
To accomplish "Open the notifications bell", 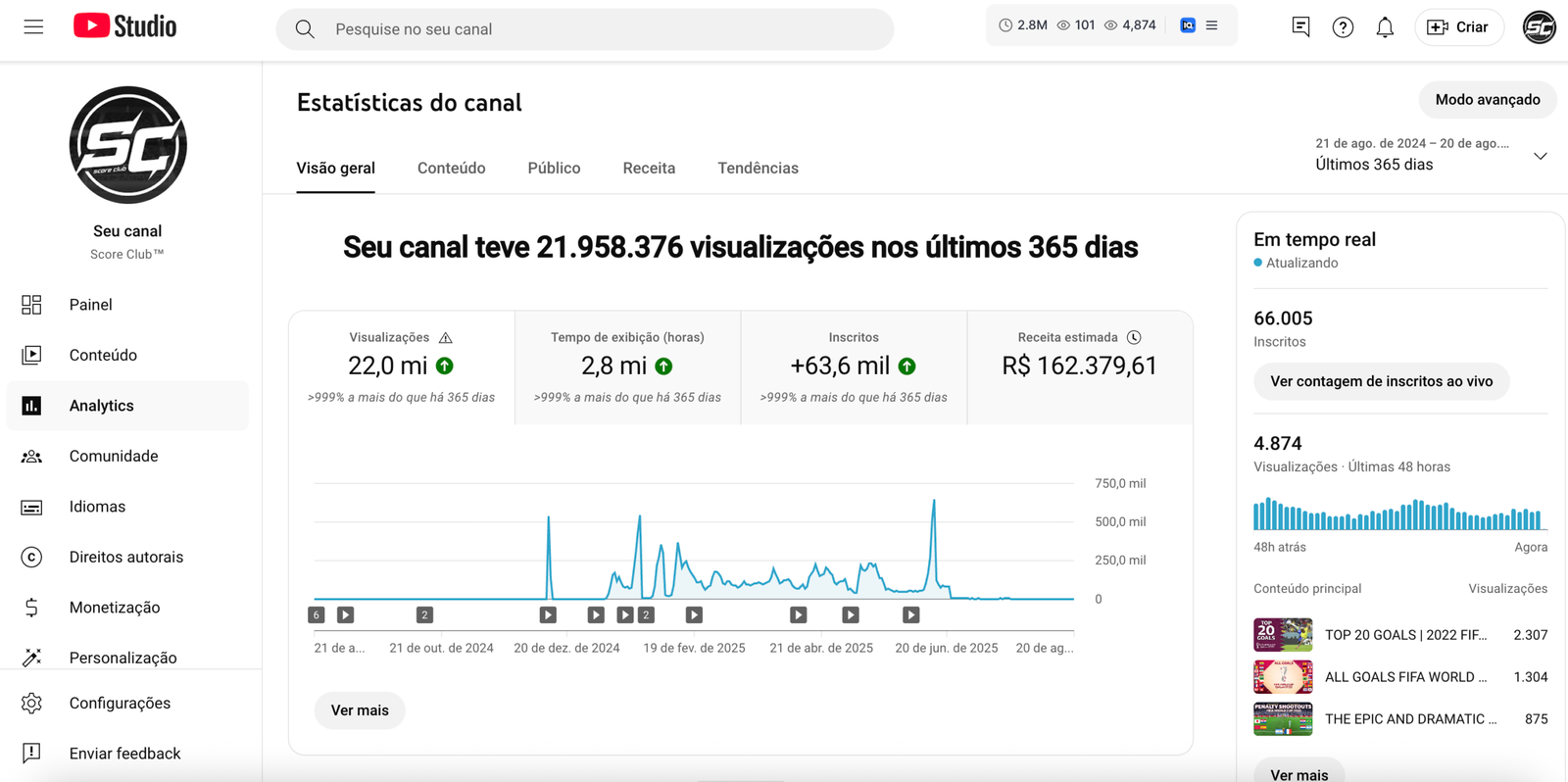I will coord(1385,27).
